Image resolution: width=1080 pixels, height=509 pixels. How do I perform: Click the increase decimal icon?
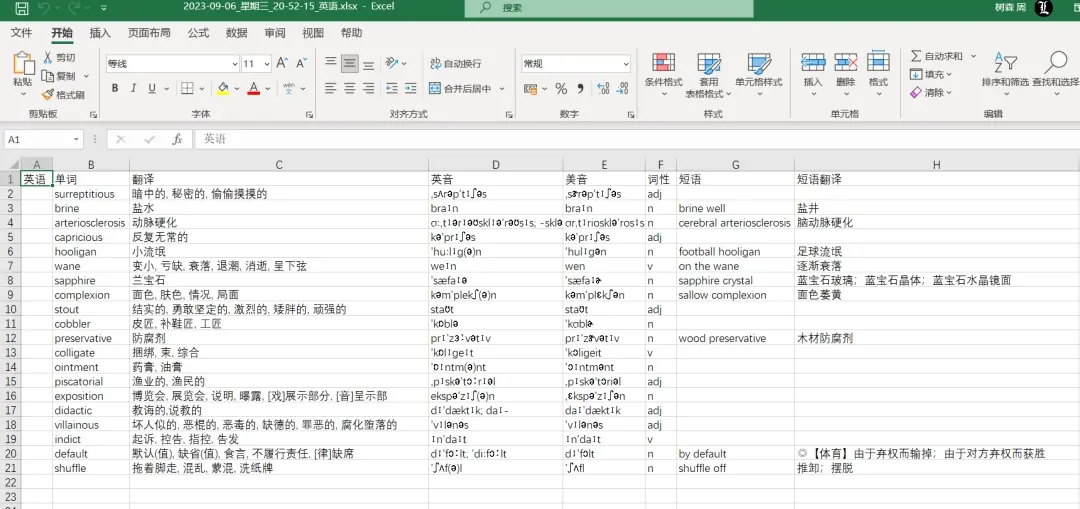(603, 88)
